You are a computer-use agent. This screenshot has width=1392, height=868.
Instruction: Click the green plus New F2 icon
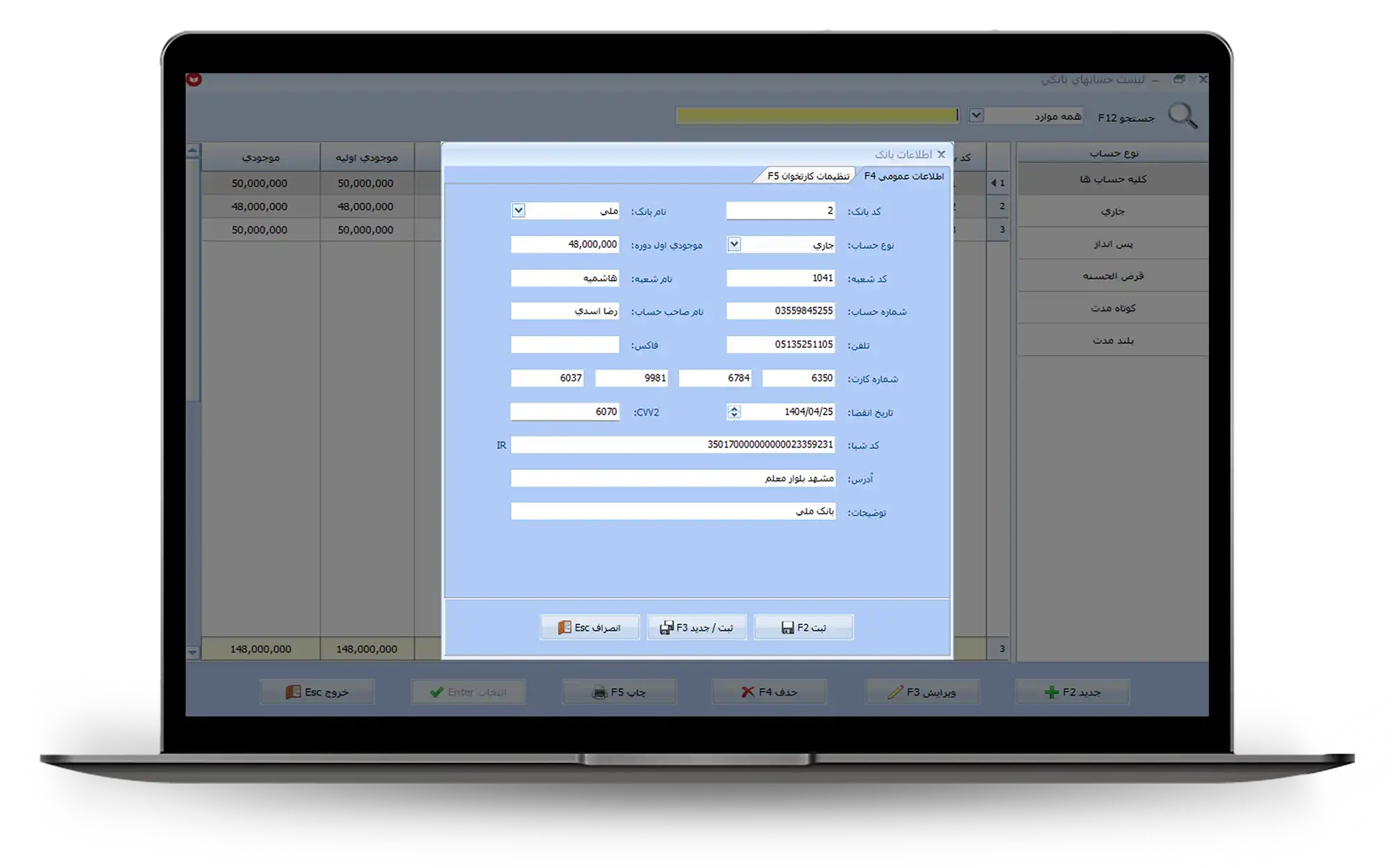1051,692
